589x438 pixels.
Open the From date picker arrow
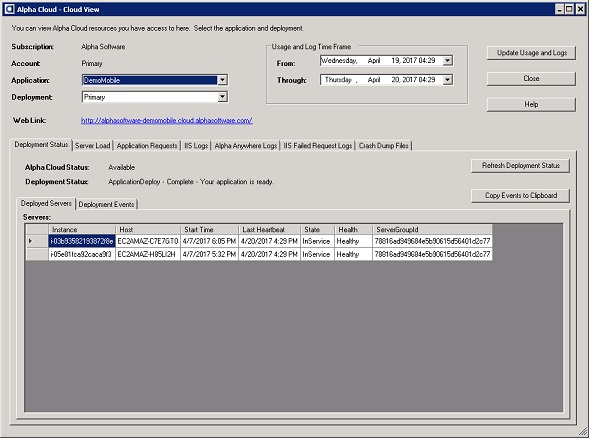tap(447, 60)
